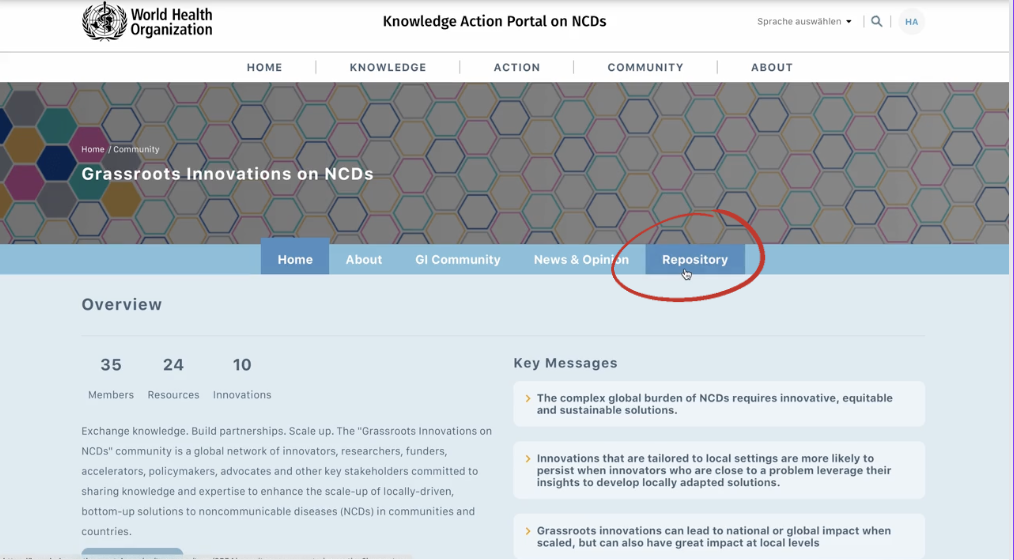Expand the 'complex global burden' key message
Viewport: 1014px width, 560px height.
pyautogui.click(x=718, y=404)
